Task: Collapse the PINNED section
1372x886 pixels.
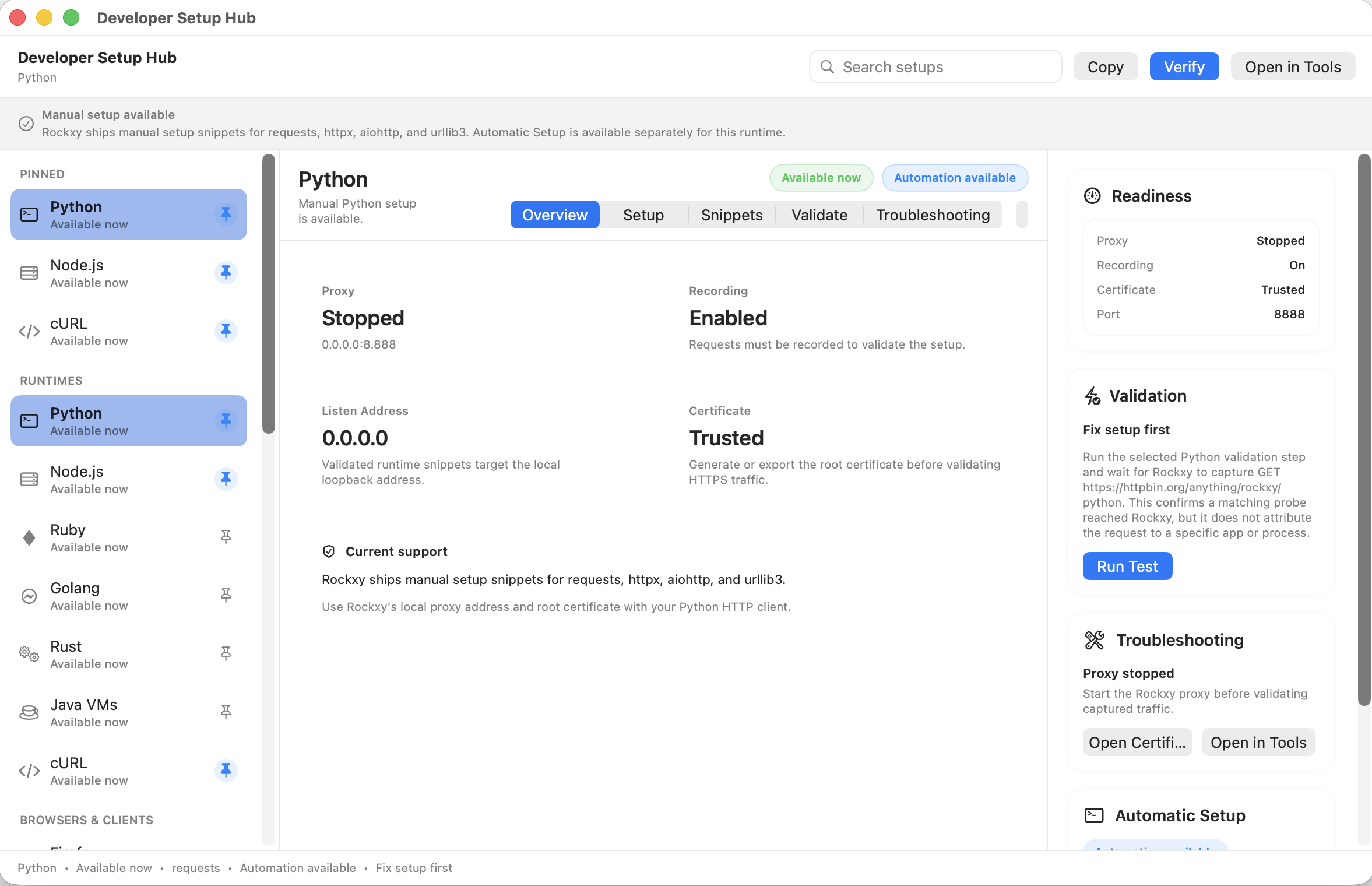Action: point(43,174)
